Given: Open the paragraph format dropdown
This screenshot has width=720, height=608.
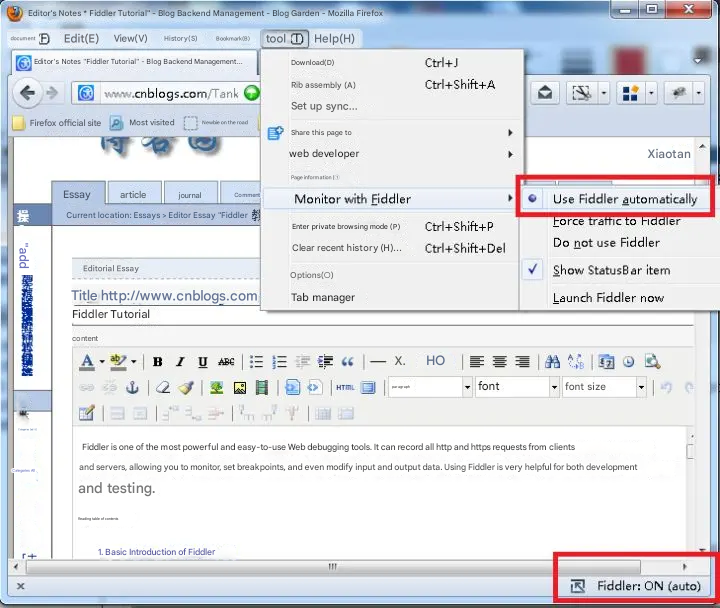Looking at the screenshot, I should point(431,387).
